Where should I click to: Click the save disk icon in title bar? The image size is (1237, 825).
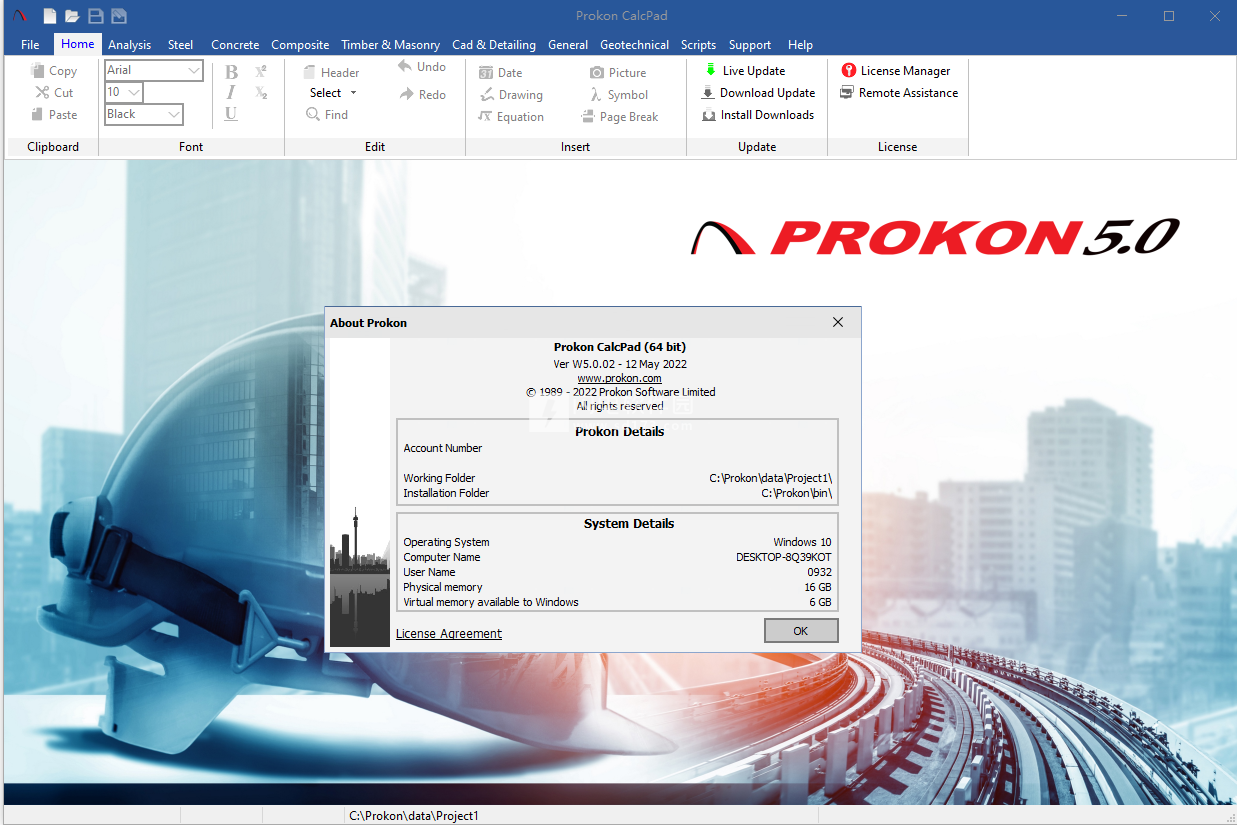[96, 16]
